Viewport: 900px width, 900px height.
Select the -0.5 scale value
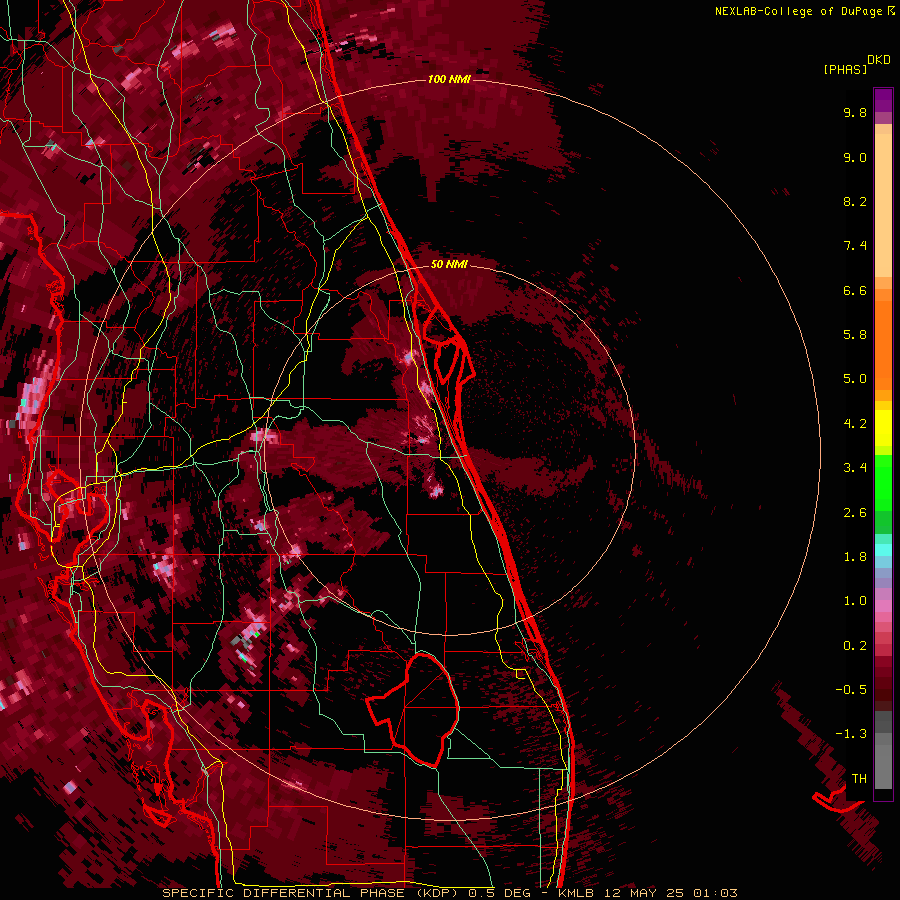[x=851, y=690]
